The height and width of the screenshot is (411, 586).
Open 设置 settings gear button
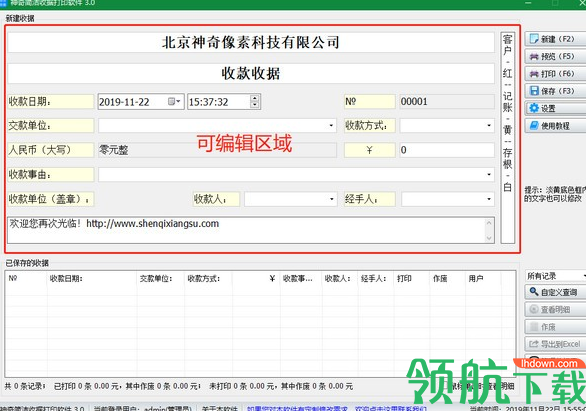[x=555, y=108]
